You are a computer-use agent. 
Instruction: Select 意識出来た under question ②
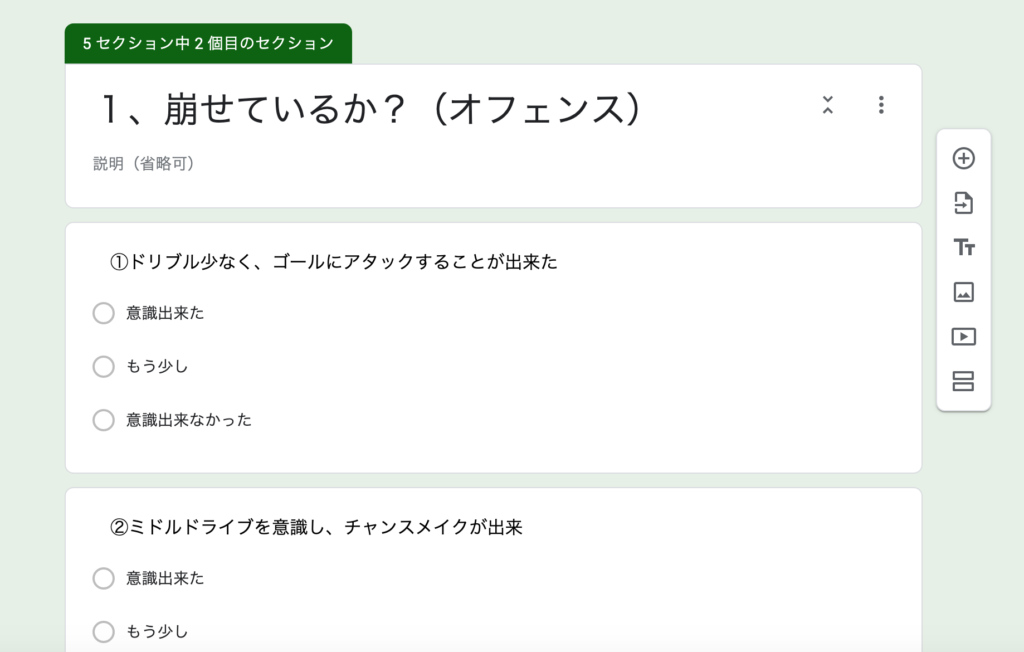click(103, 578)
